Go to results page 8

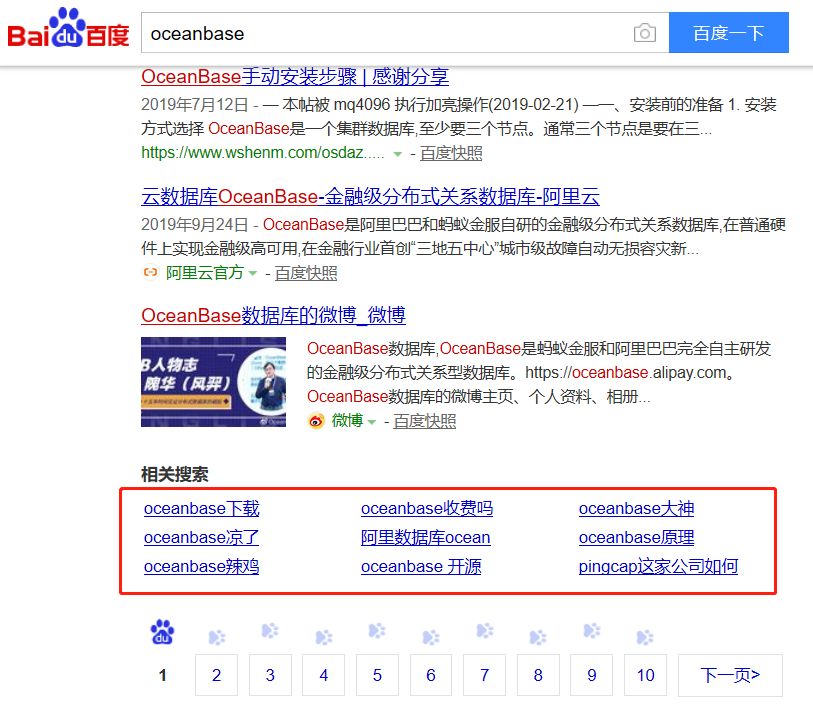click(x=538, y=675)
